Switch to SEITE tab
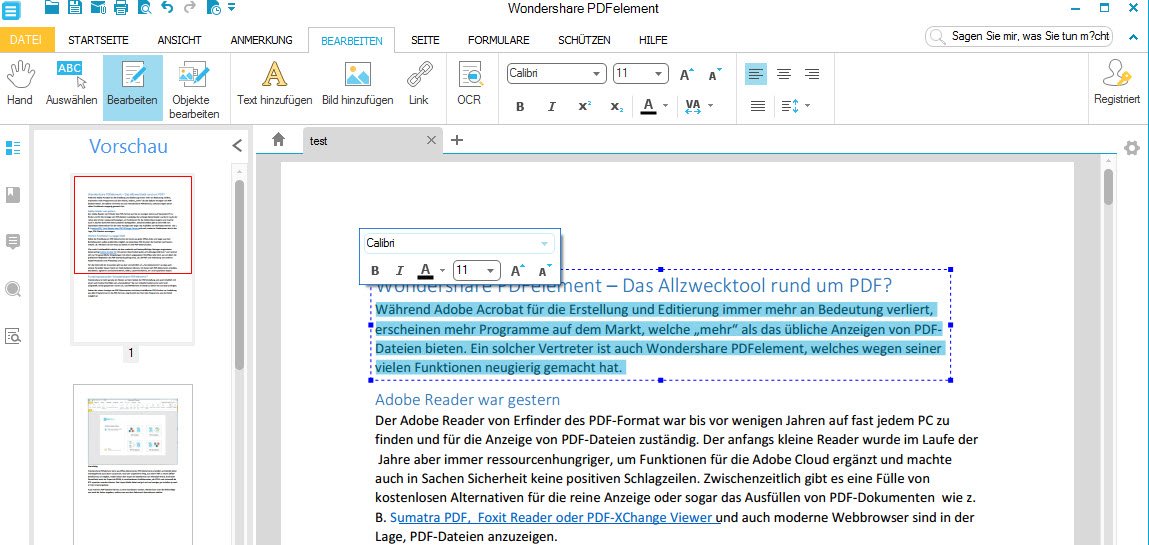Screen dimensions: 1149x545 coord(425,40)
